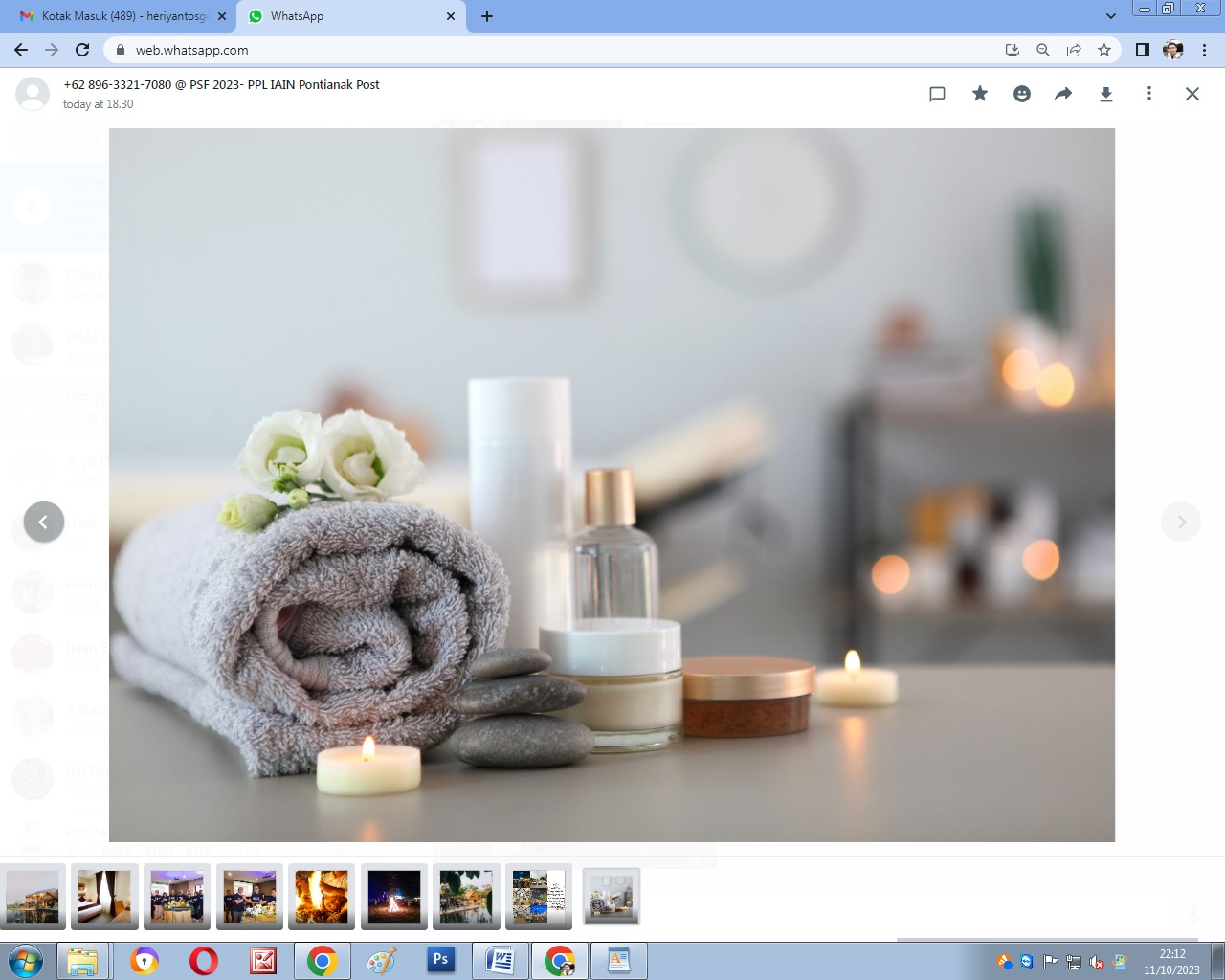The height and width of the screenshot is (980, 1225).
Task: Click the install app icon in address bar
Action: tap(1013, 50)
